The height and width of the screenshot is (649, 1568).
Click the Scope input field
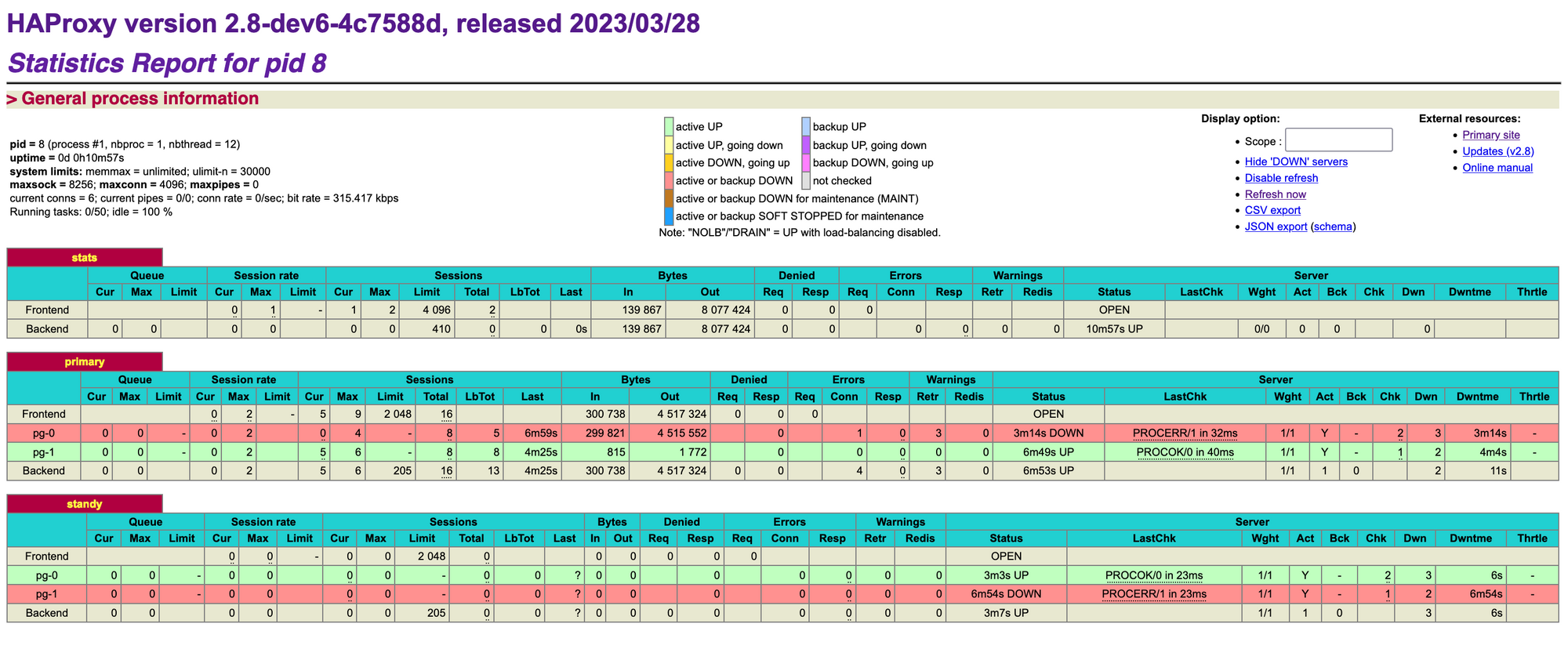[x=1338, y=140]
